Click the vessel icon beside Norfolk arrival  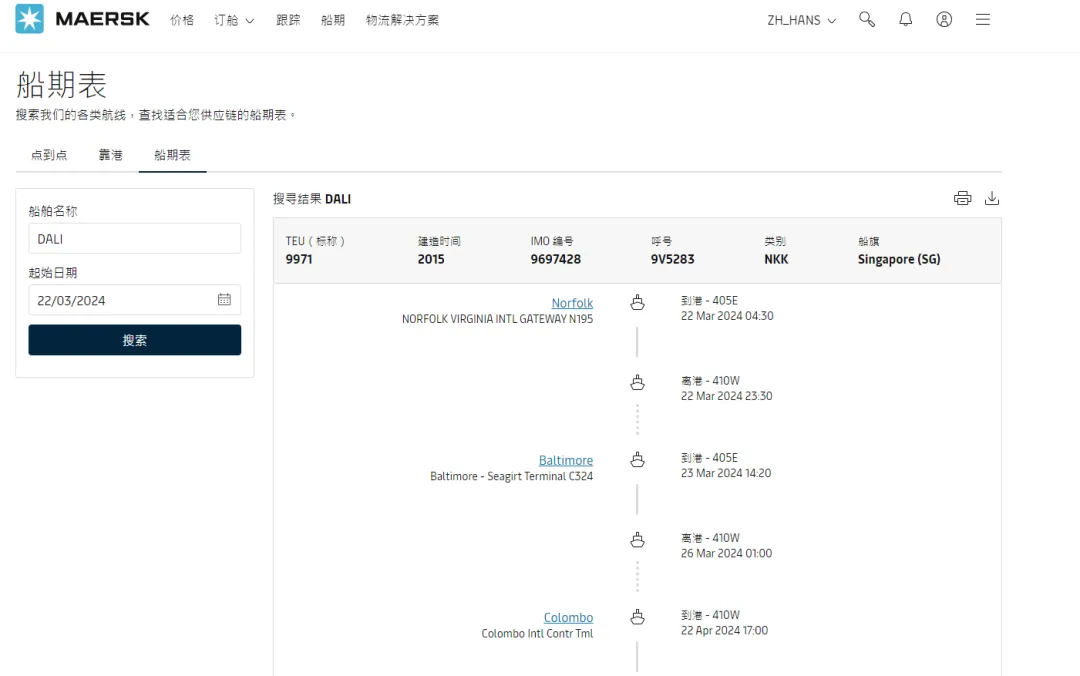637,303
